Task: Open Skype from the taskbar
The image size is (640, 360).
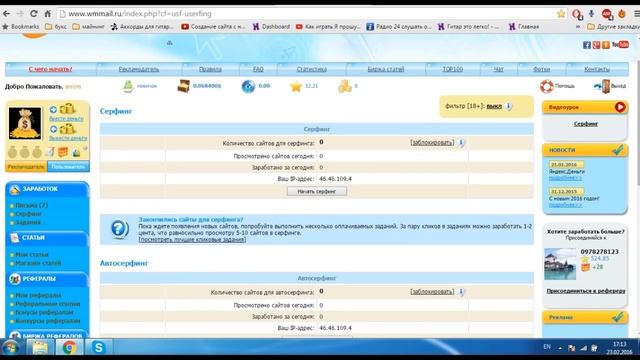Action: [x=98, y=348]
